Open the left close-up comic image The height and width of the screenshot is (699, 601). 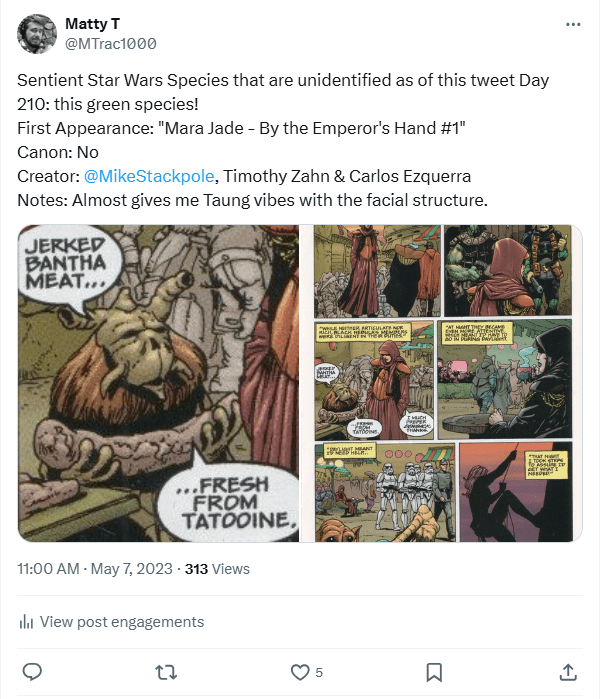(159, 383)
